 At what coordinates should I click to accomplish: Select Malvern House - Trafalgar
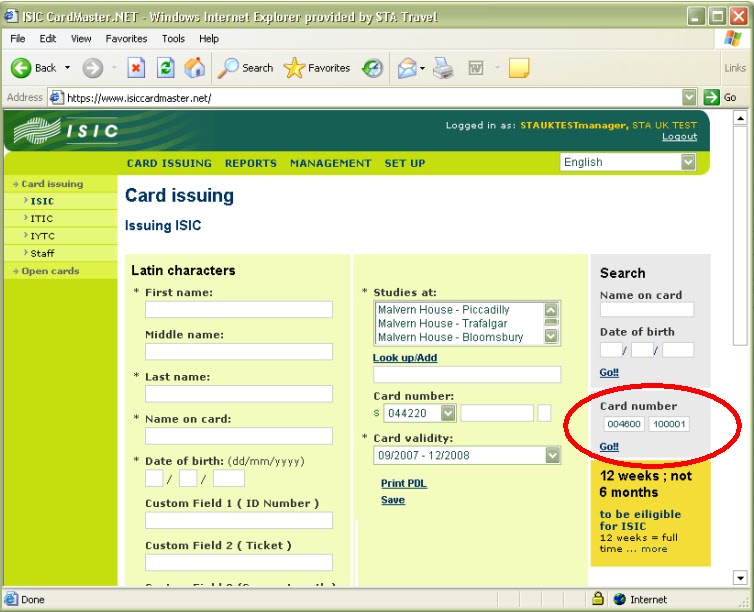tap(442, 324)
